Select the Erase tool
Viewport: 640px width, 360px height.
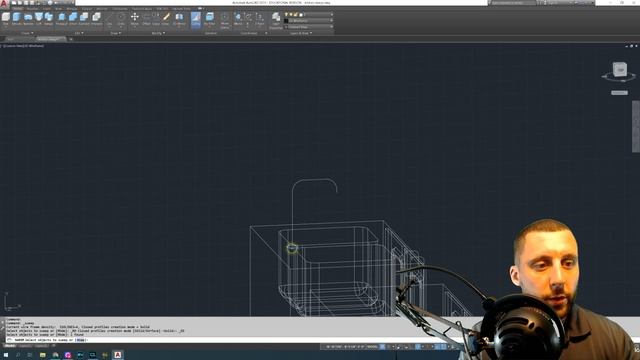click(166, 18)
